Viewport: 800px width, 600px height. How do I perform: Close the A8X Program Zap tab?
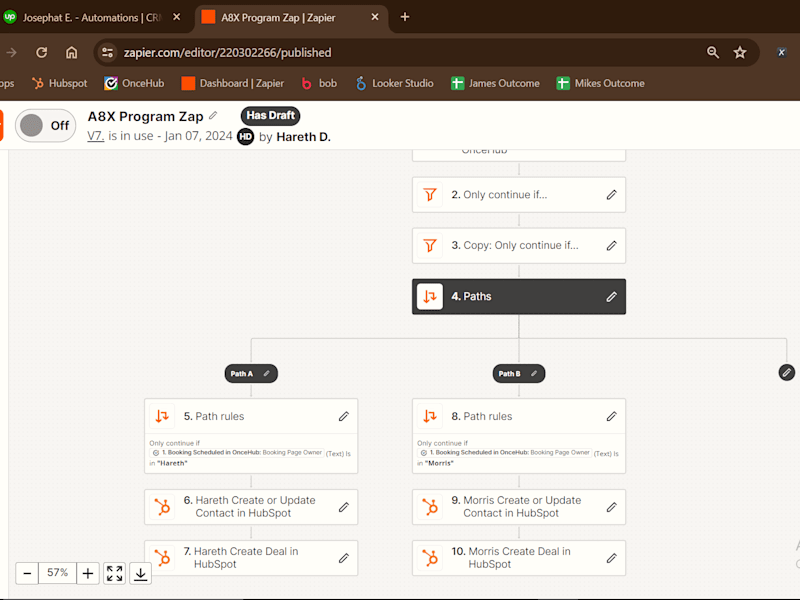(x=375, y=17)
